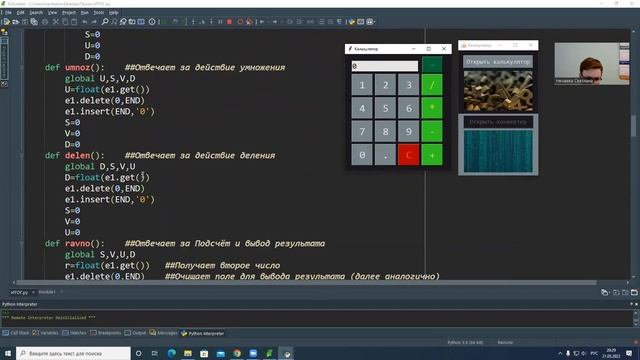
Task: Open the View menu
Action: point(52,13)
